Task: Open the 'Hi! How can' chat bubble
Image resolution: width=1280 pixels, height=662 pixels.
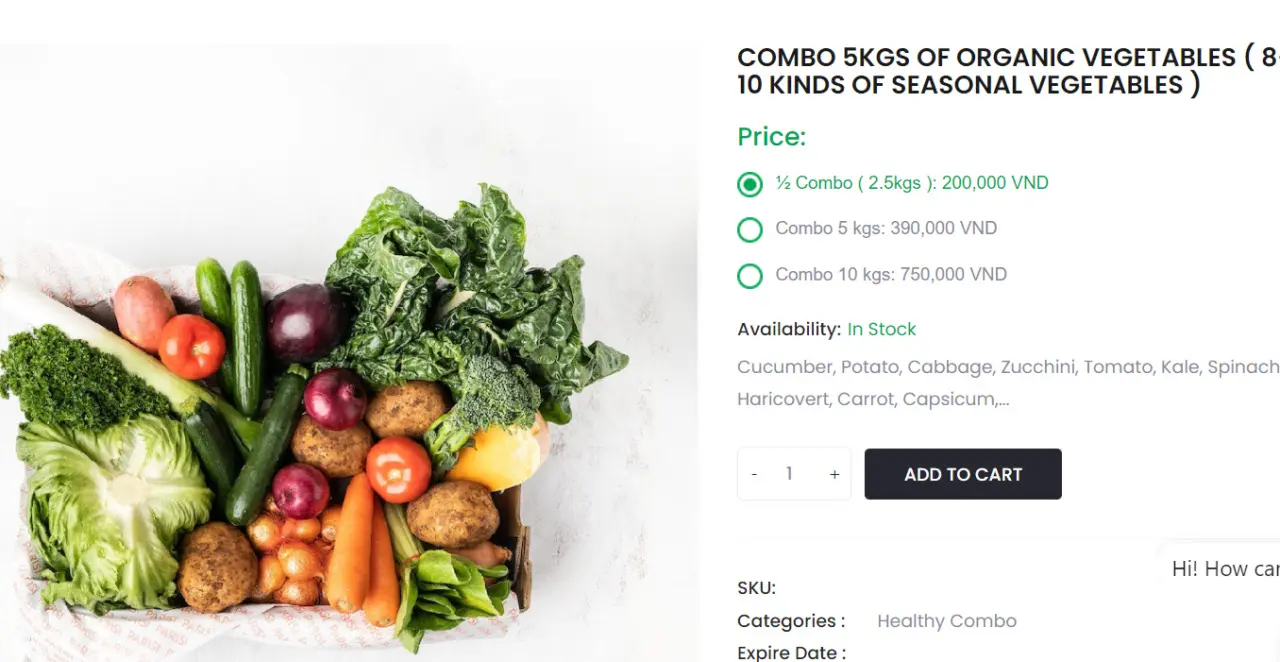Action: 1224,569
